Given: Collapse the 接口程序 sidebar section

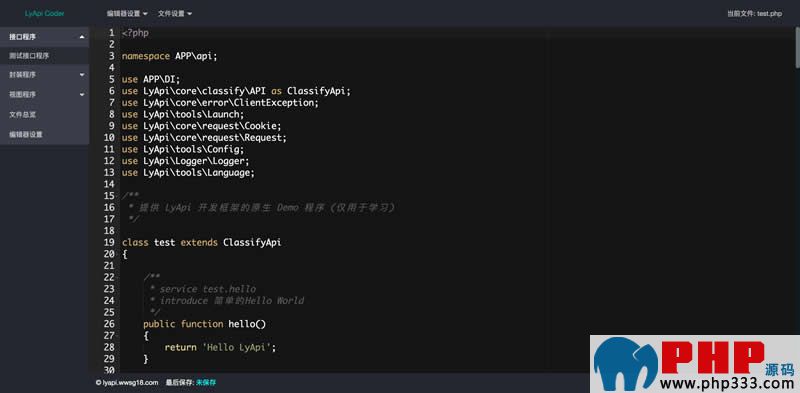Looking at the screenshot, I should click(44, 37).
